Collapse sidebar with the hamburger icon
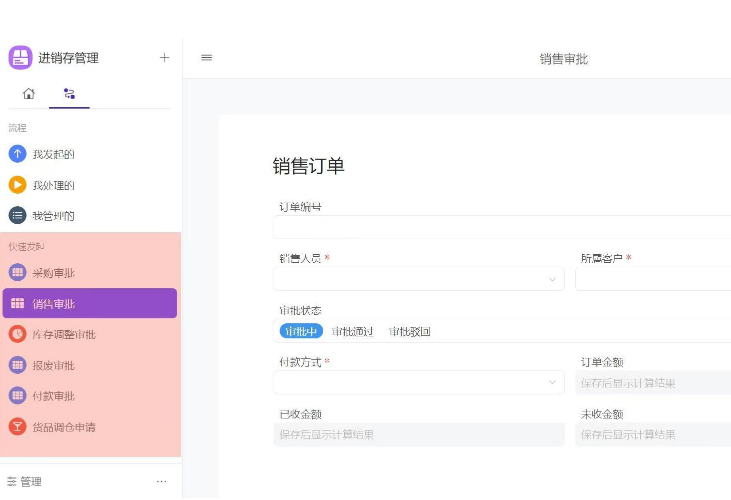The image size is (731, 500). pos(207,58)
